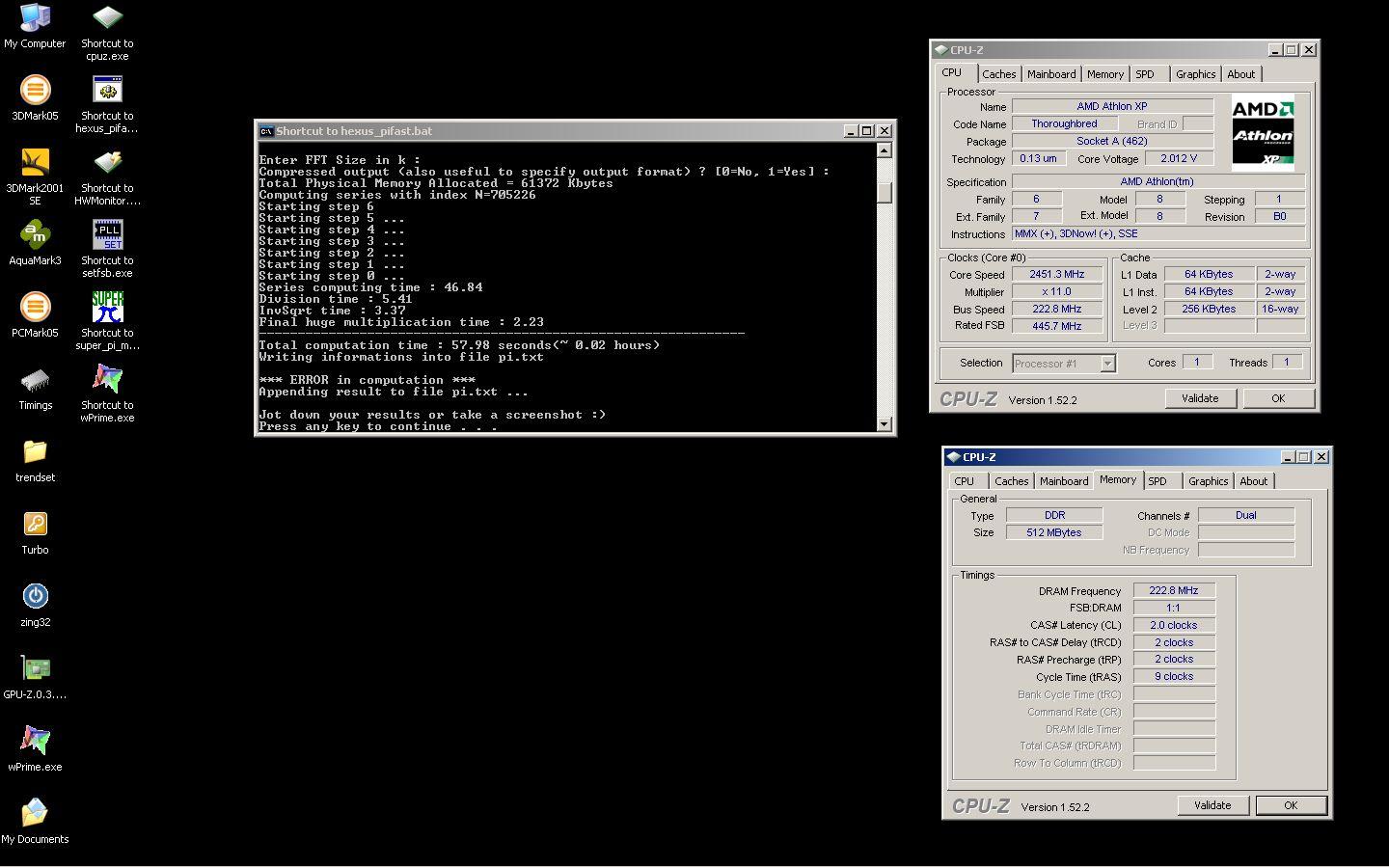The image size is (1389, 868).
Task: Click Validate in upper CPU-Z window
Action: pos(1200,398)
